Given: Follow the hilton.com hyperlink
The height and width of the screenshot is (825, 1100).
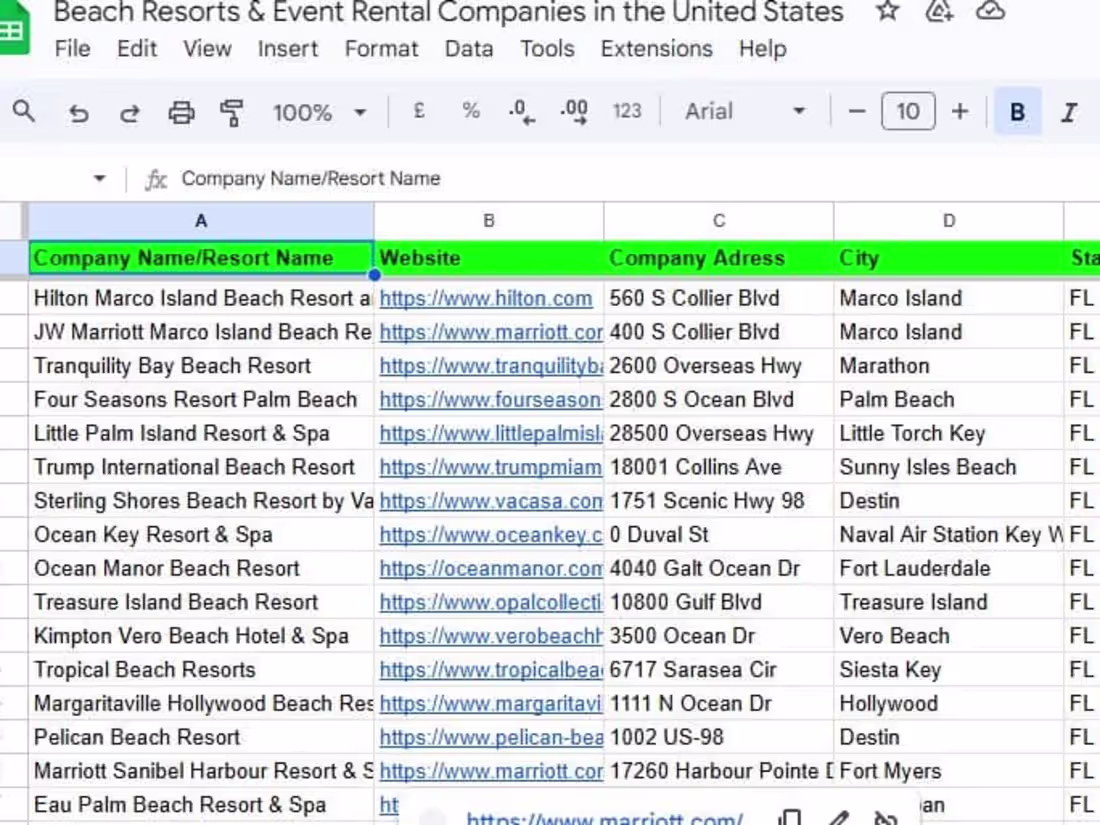Looking at the screenshot, I should click(487, 298).
